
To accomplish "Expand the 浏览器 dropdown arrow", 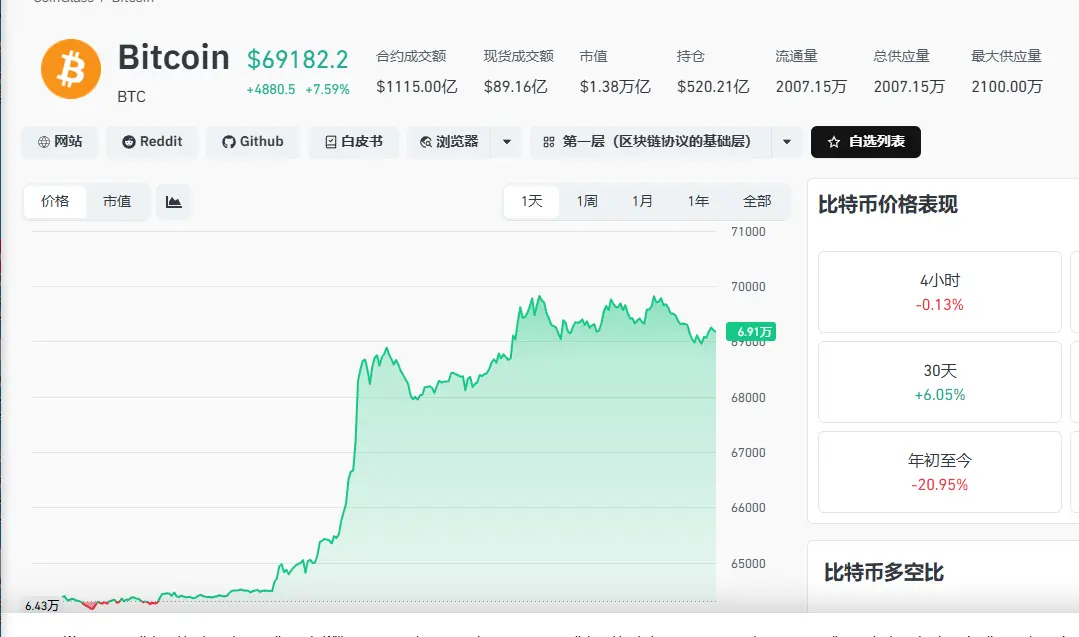I will tap(506, 142).
